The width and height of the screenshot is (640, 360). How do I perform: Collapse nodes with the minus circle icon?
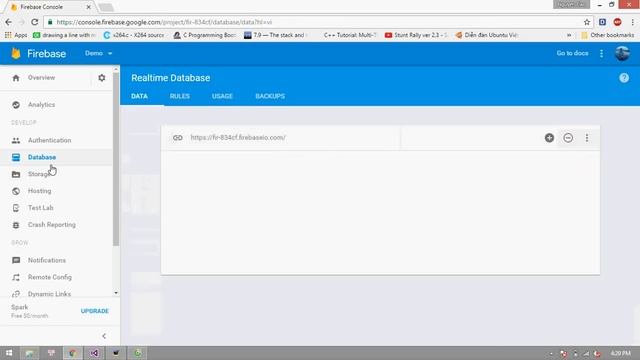[x=568, y=138]
